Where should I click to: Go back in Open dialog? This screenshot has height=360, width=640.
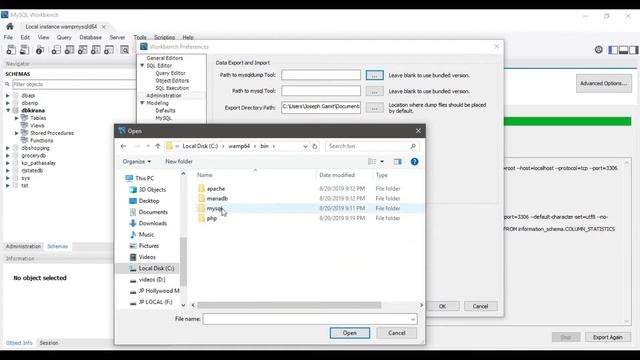click(123, 146)
